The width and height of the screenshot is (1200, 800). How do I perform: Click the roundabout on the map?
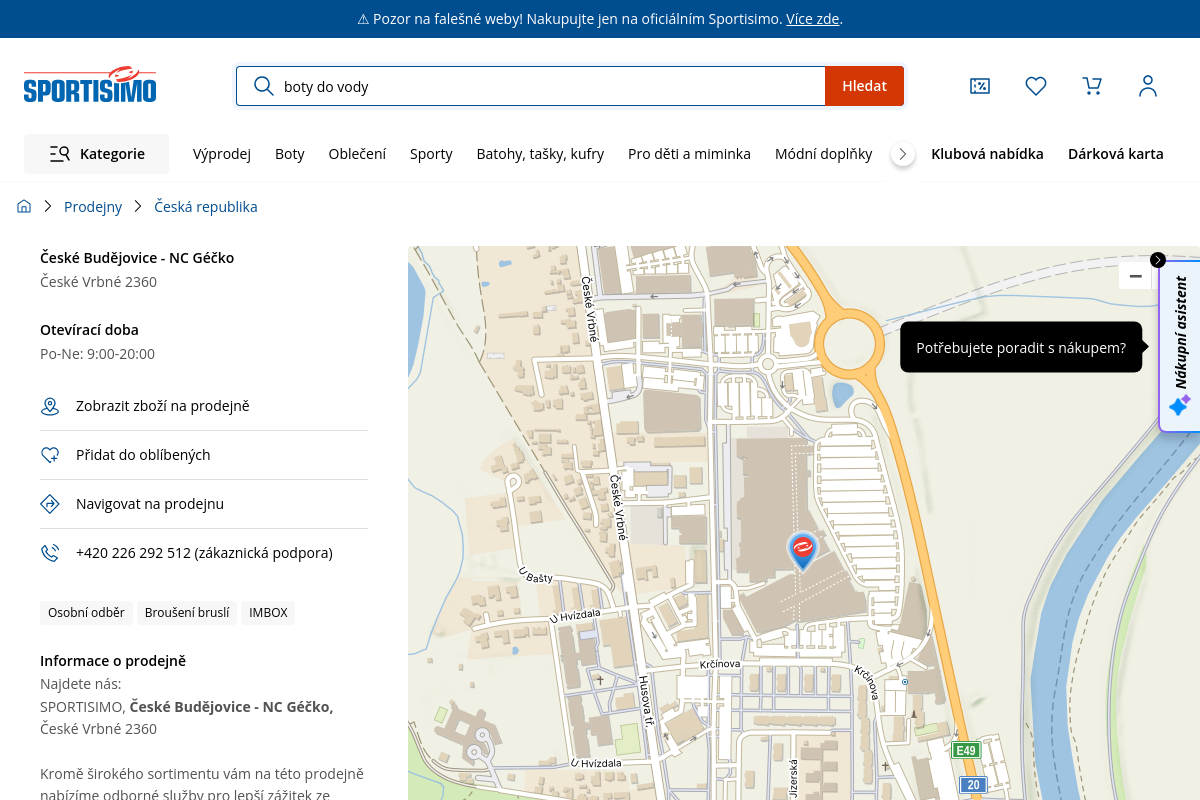tap(849, 345)
